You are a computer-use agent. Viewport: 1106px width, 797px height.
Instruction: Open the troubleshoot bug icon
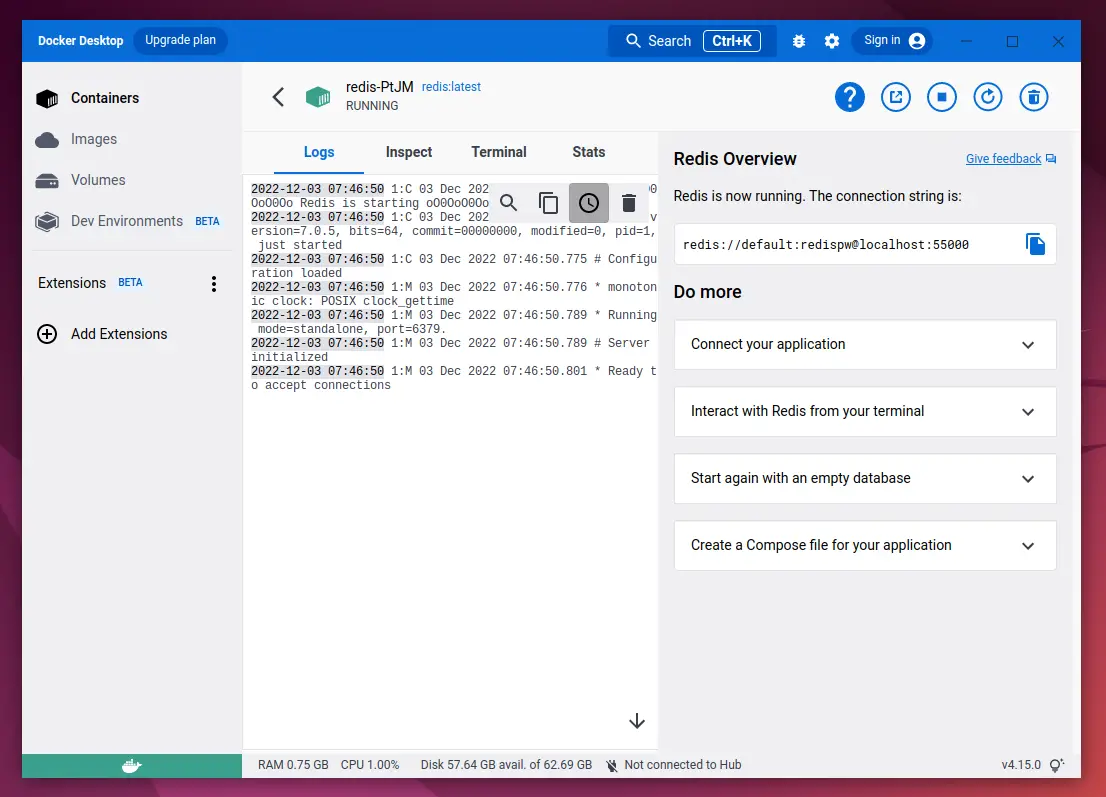(x=799, y=41)
